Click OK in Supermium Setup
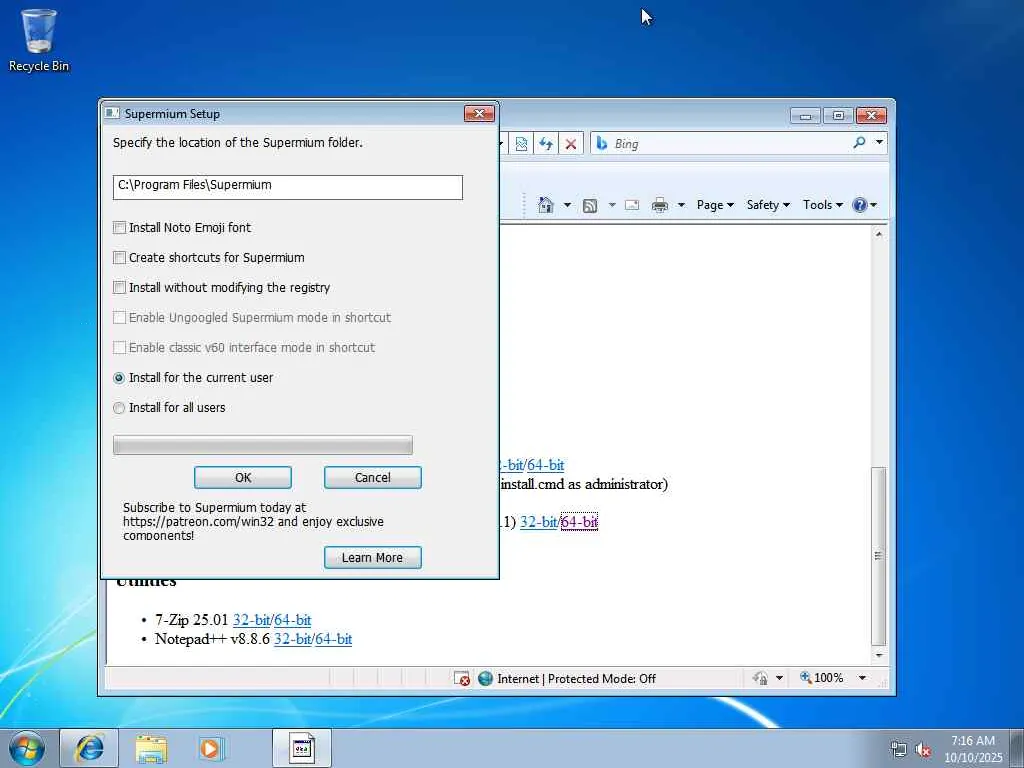This screenshot has height=768, width=1024. click(x=243, y=477)
